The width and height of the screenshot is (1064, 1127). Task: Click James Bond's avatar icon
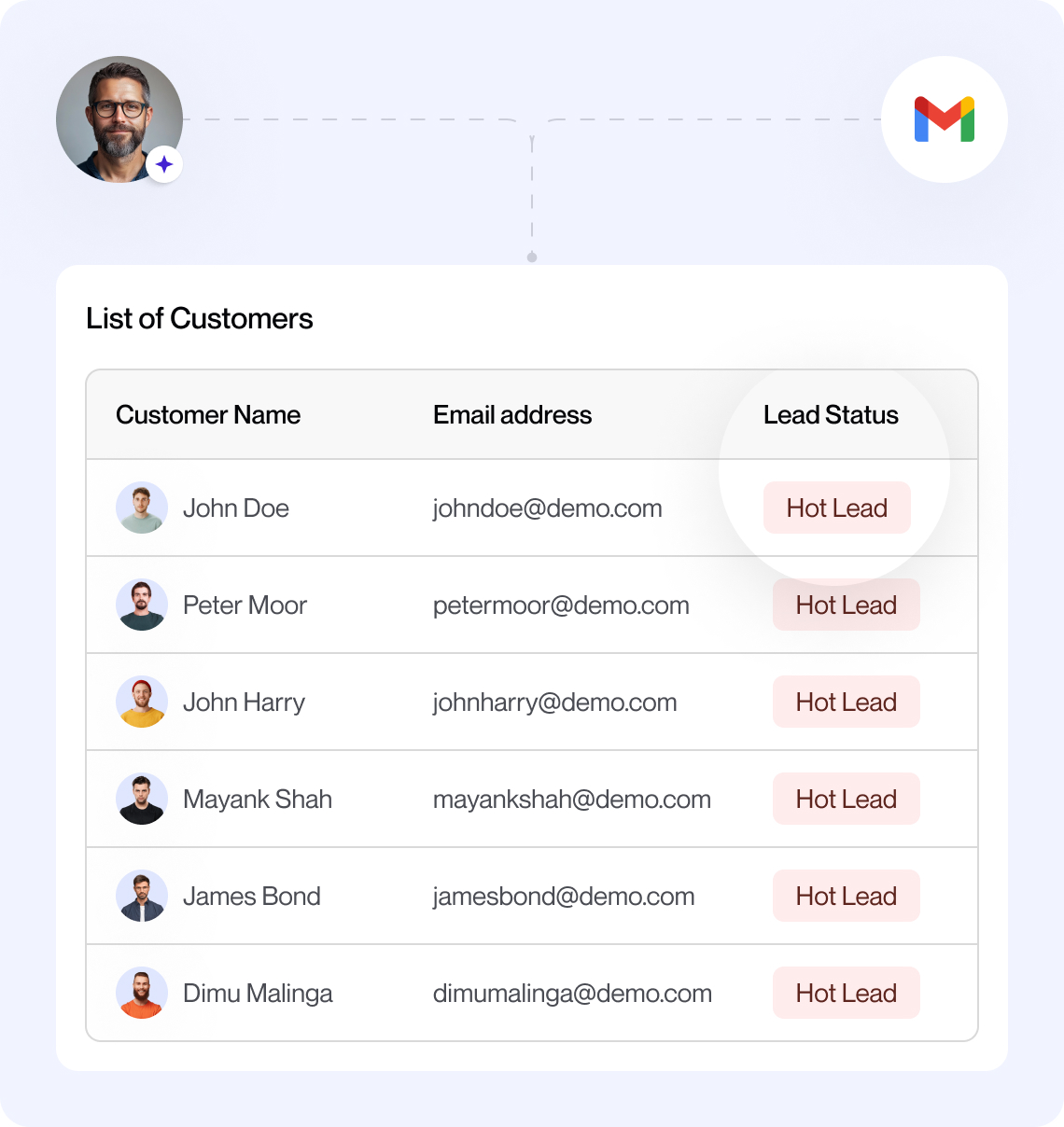(x=142, y=896)
